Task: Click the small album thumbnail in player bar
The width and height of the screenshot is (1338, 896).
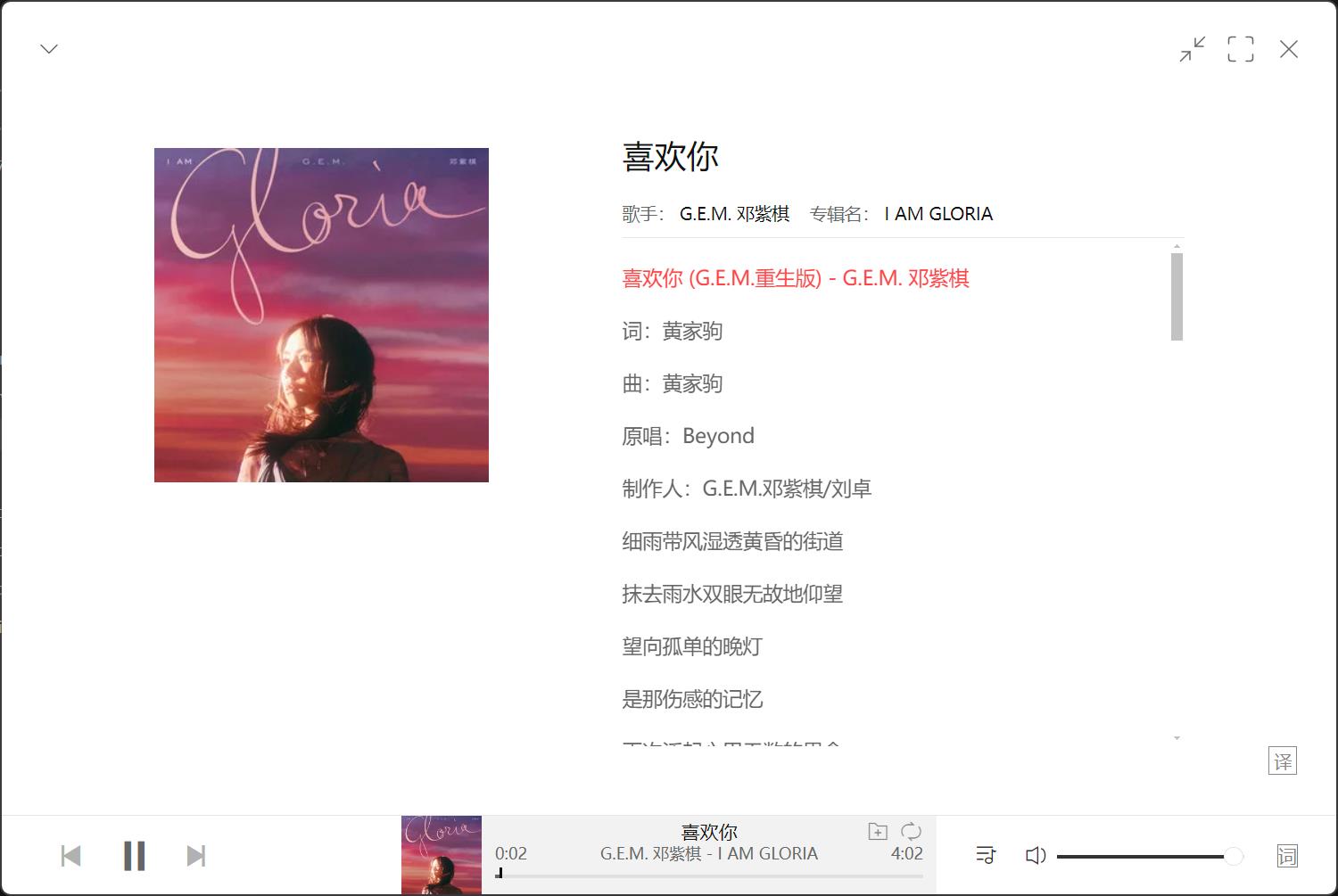Action: point(442,855)
